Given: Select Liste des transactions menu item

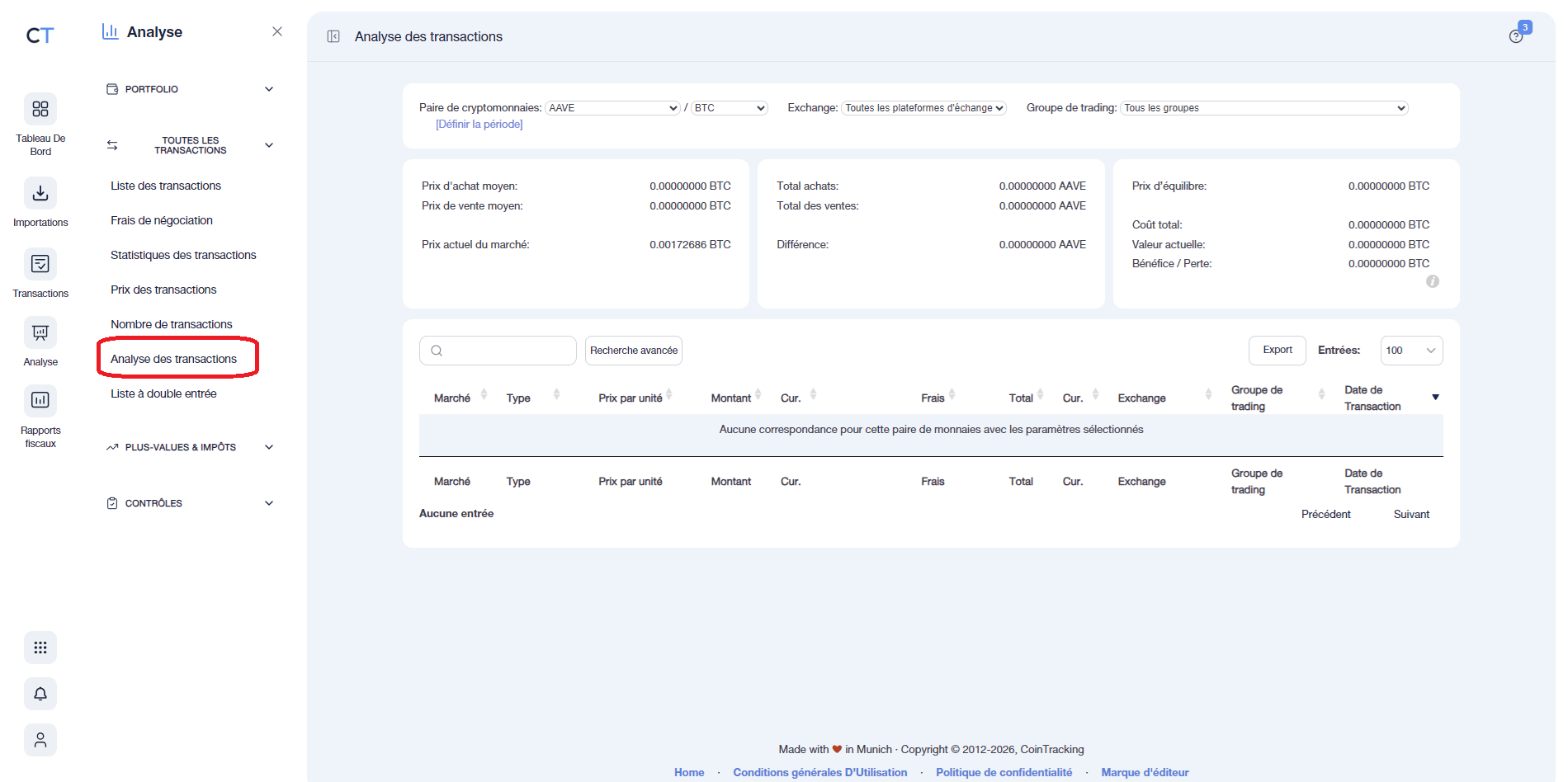Looking at the screenshot, I should pyautogui.click(x=166, y=186).
